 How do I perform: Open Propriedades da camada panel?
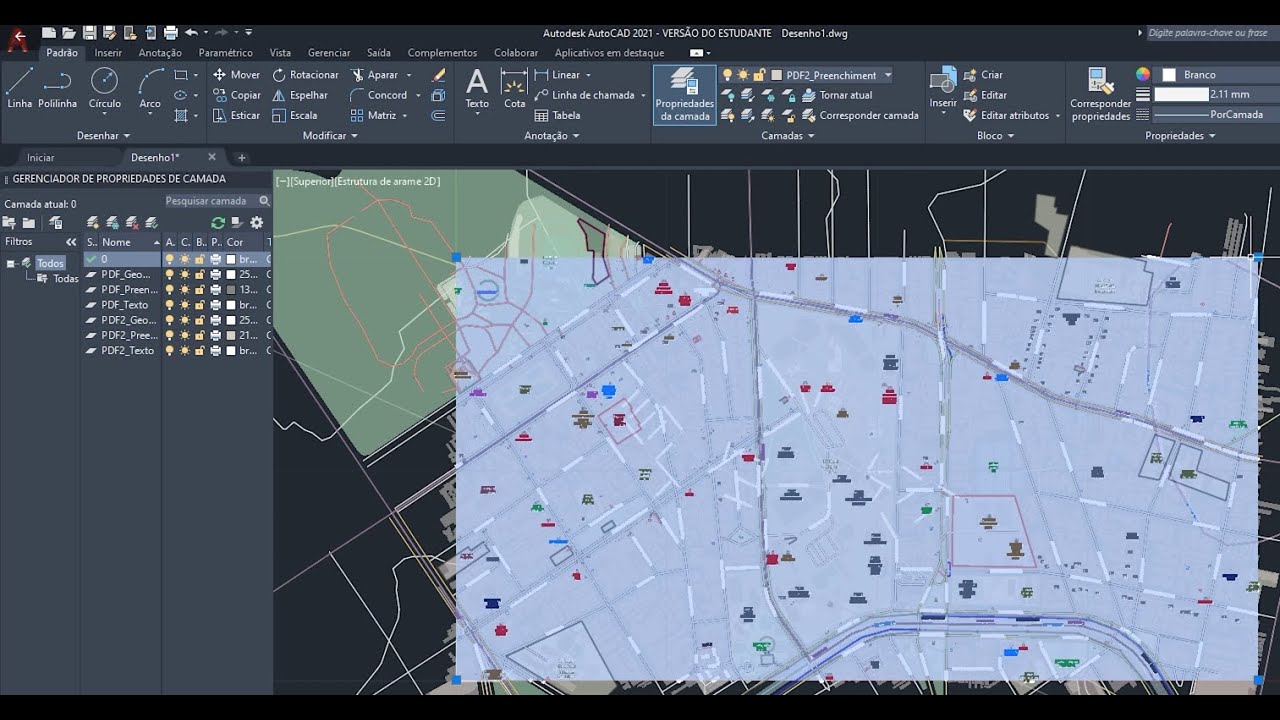685,95
